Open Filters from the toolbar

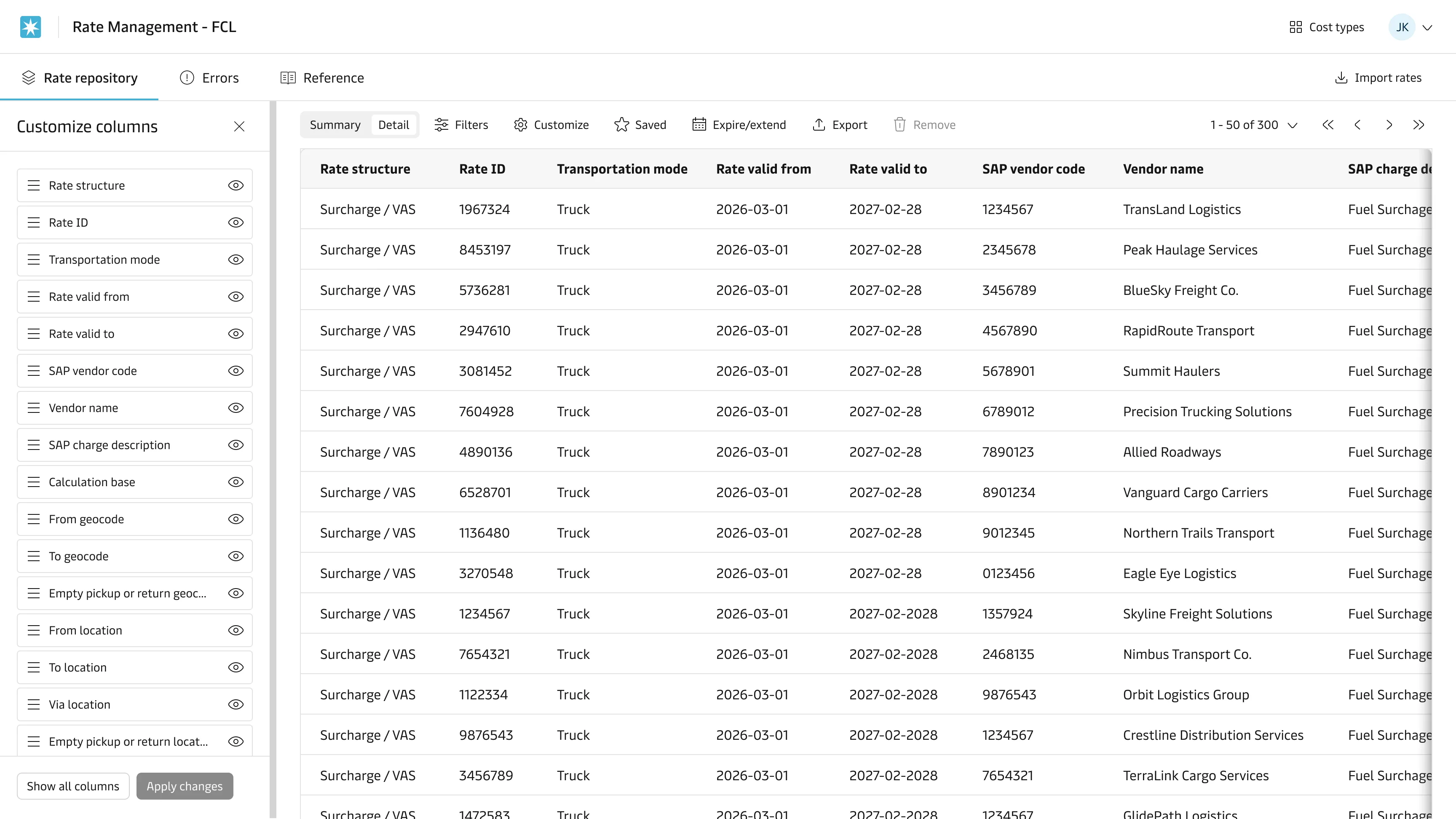[461, 125]
